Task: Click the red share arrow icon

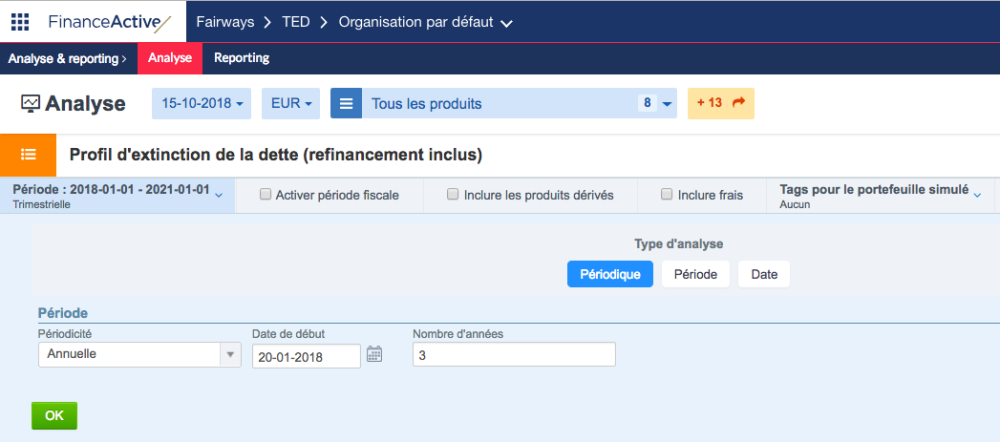Action: tap(739, 102)
